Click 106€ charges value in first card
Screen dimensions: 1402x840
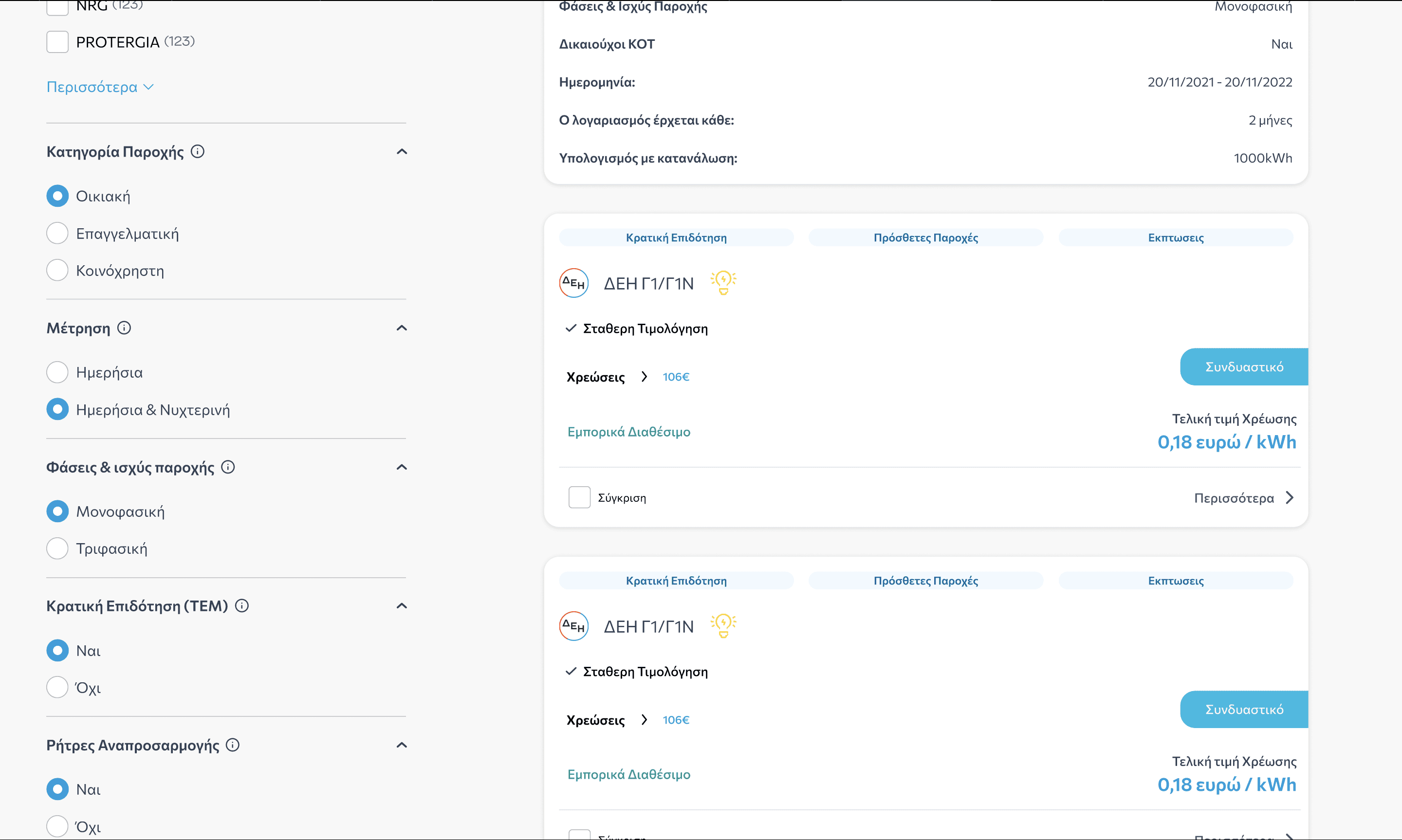pyautogui.click(x=676, y=377)
